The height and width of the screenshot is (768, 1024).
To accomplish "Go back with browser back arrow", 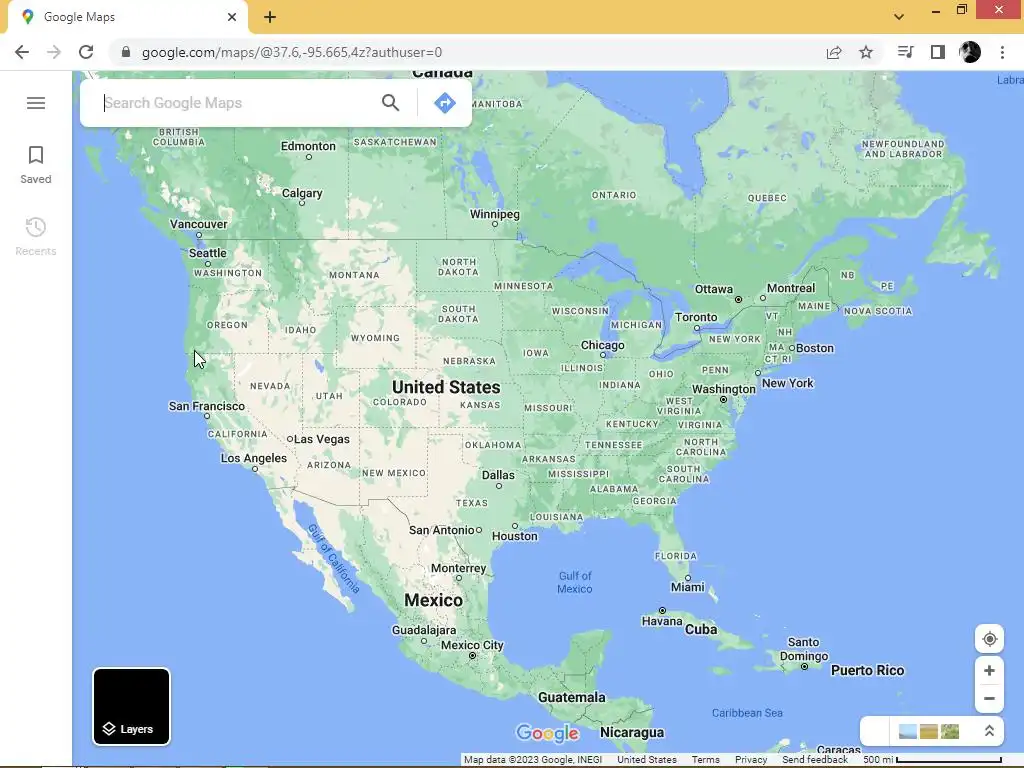I will (22, 52).
